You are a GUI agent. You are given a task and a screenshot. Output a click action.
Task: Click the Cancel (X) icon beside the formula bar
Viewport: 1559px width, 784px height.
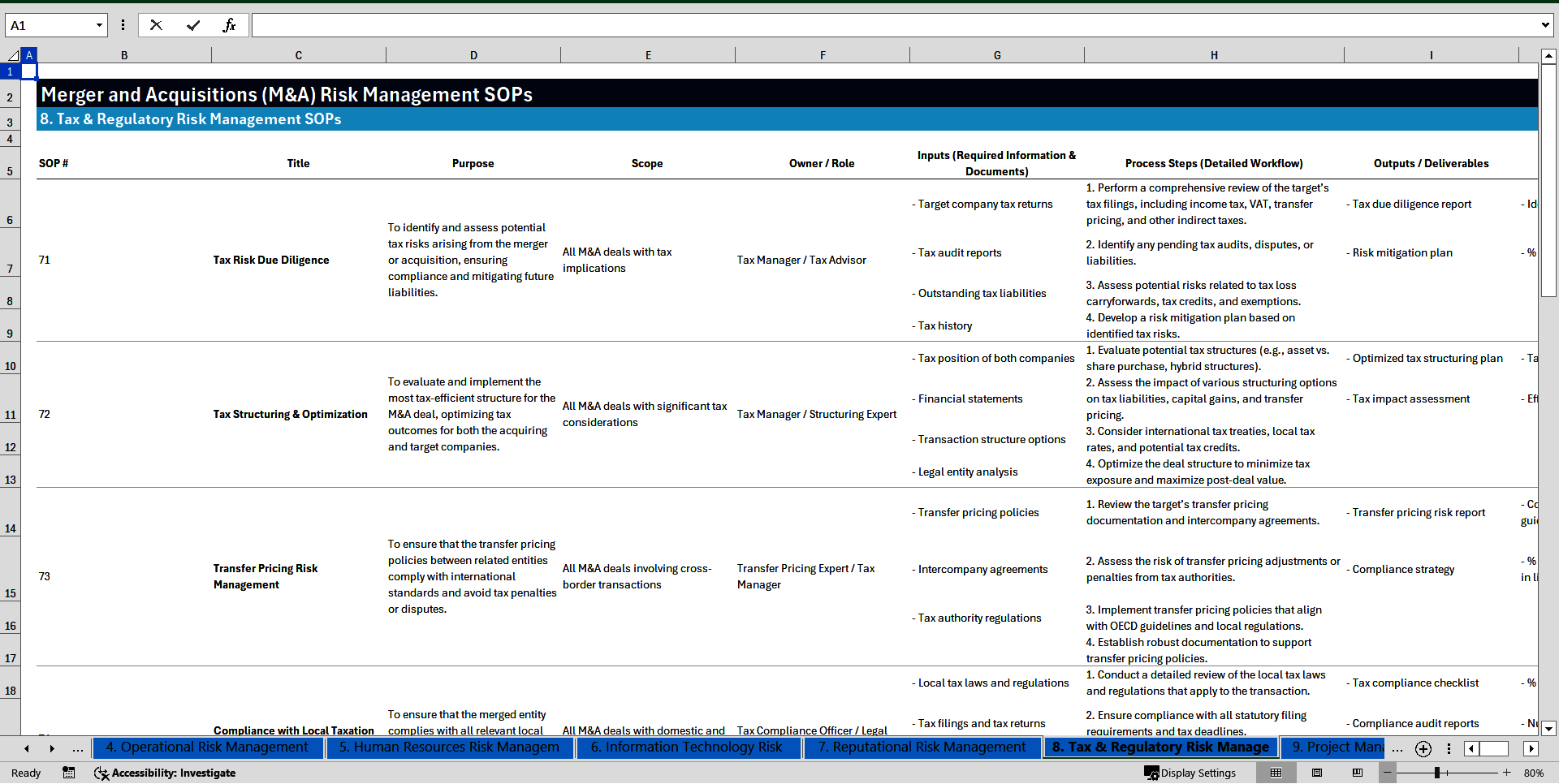pos(156,25)
